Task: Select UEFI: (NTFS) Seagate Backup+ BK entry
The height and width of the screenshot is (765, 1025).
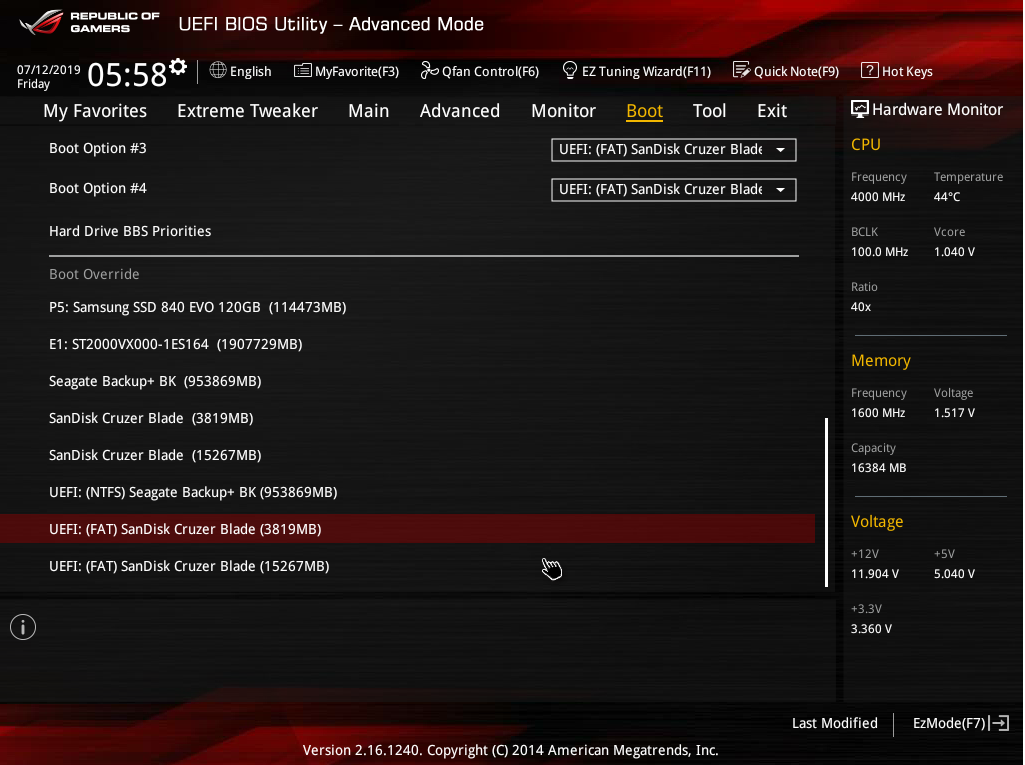Action: click(x=193, y=492)
